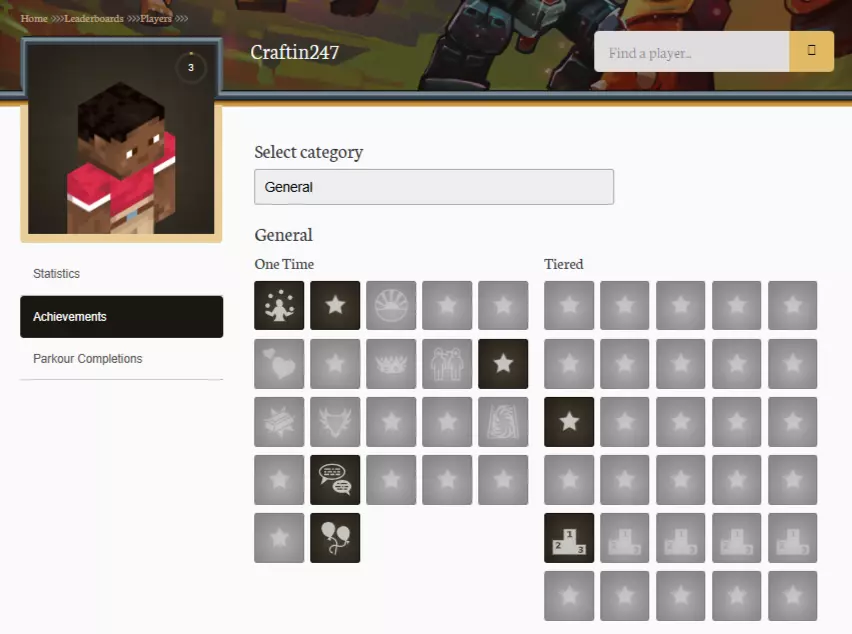Click the unlocked podium tiered achievement

click(569, 538)
